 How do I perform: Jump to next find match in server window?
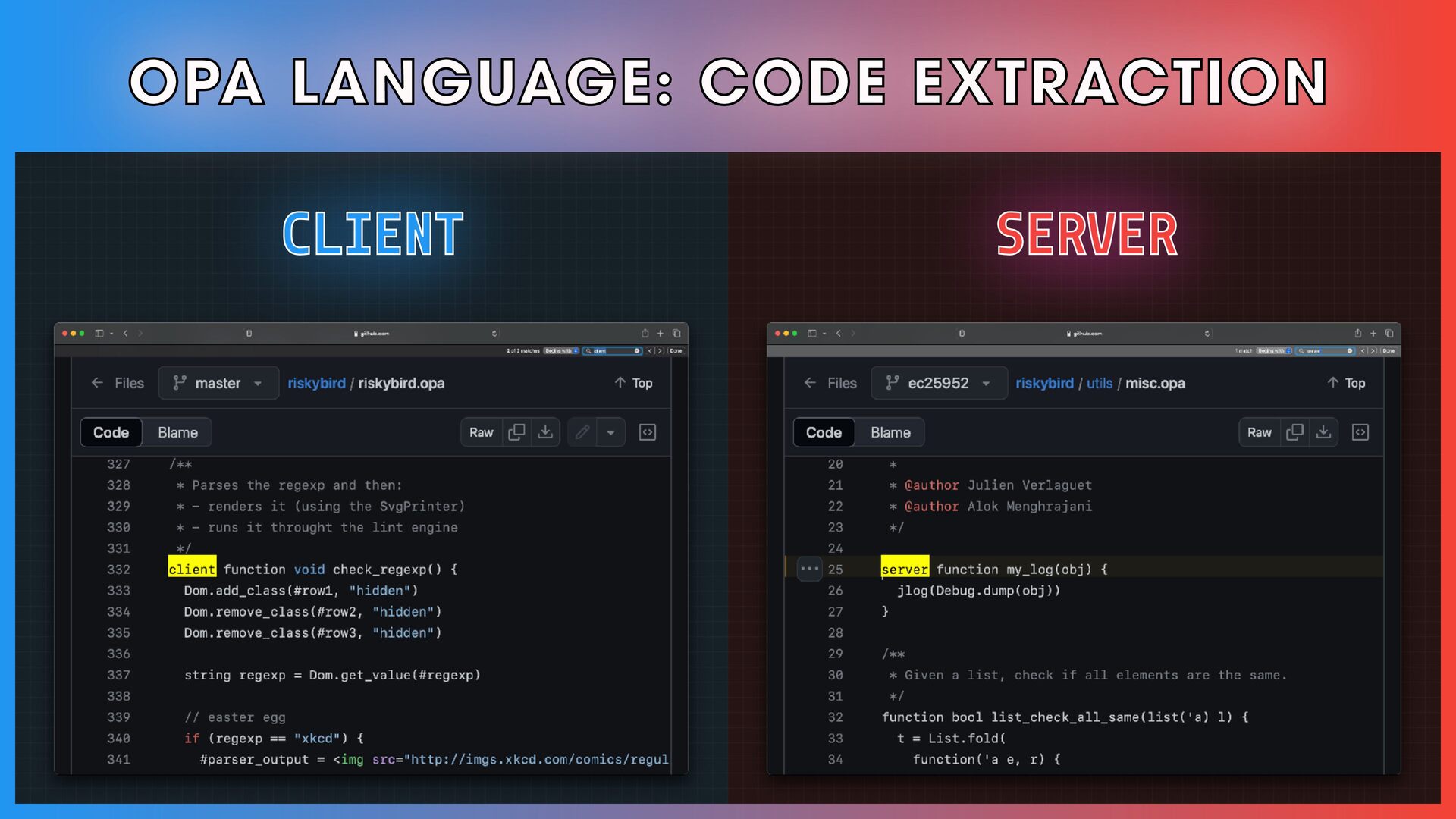(x=1373, y=351)
